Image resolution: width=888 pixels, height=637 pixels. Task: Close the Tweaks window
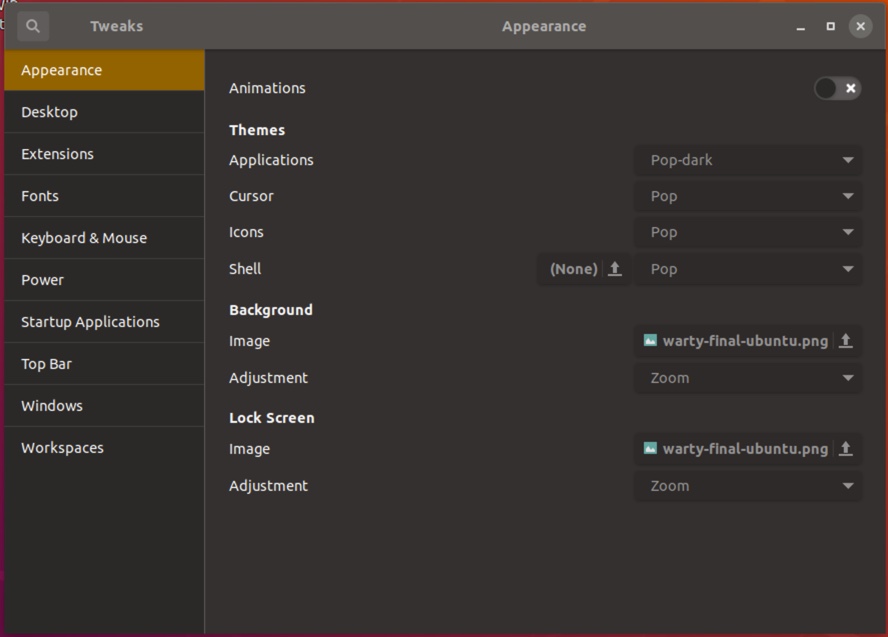point(860,26)
